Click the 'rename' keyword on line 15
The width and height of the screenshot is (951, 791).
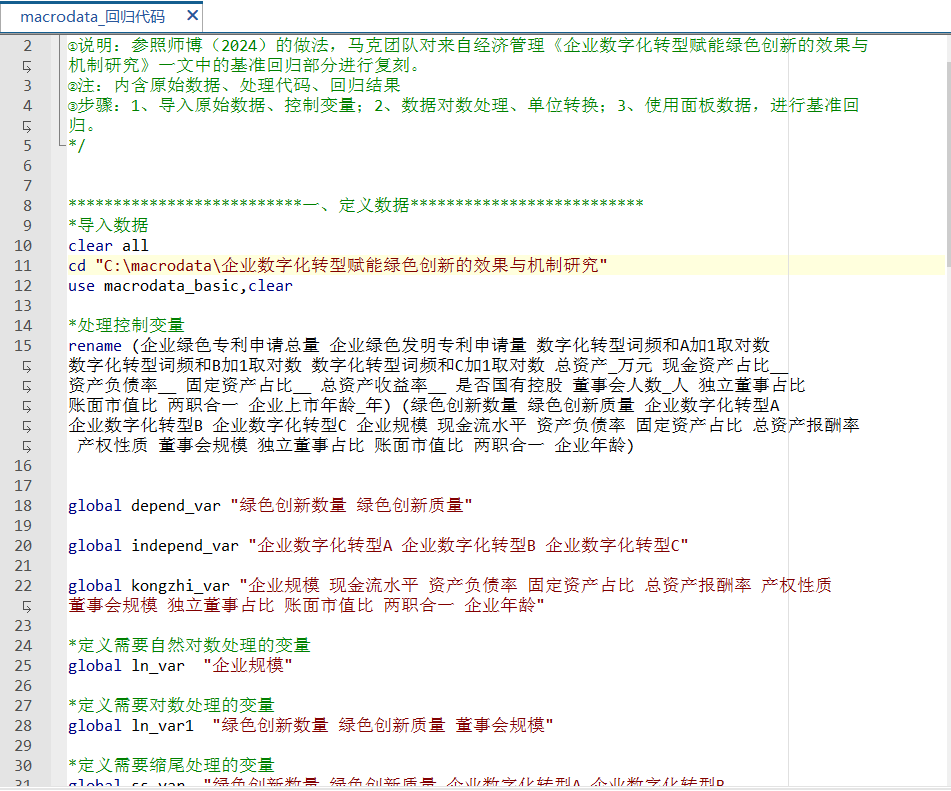94,345
